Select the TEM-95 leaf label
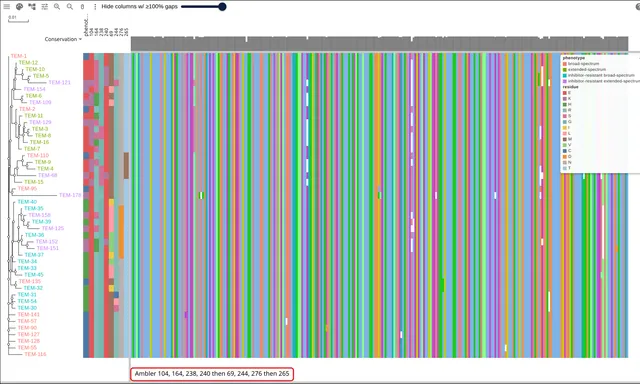This screenshot has width=640, height=384. tap(27, 189)
